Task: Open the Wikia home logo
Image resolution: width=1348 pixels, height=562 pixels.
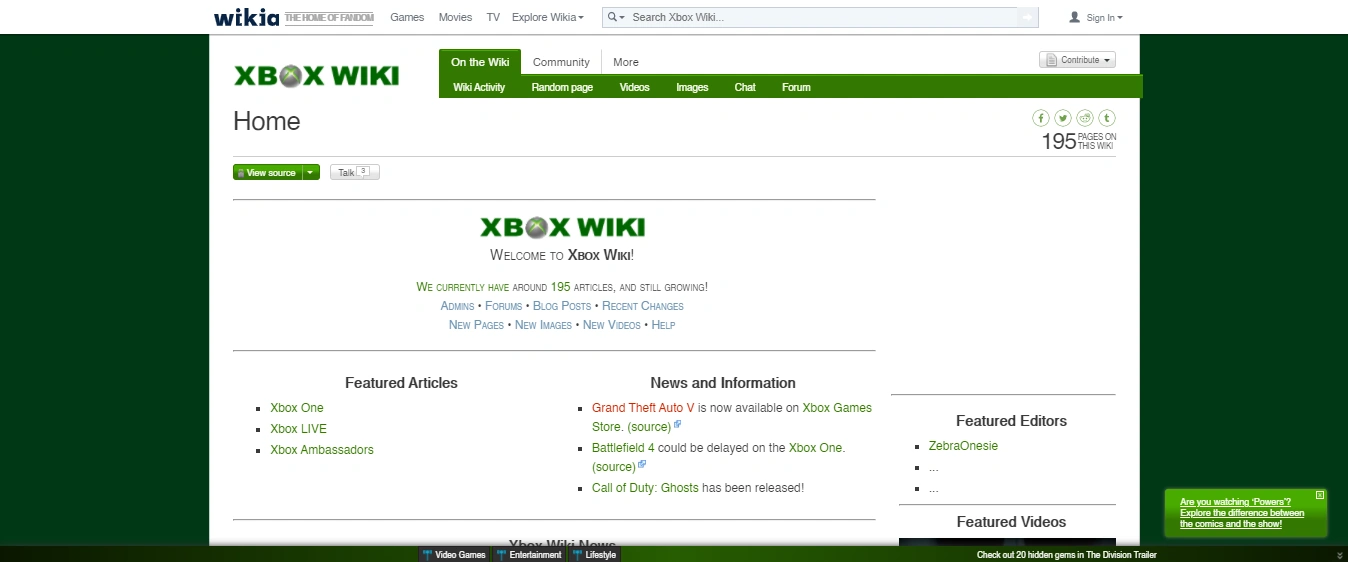Action: point(247,17)
